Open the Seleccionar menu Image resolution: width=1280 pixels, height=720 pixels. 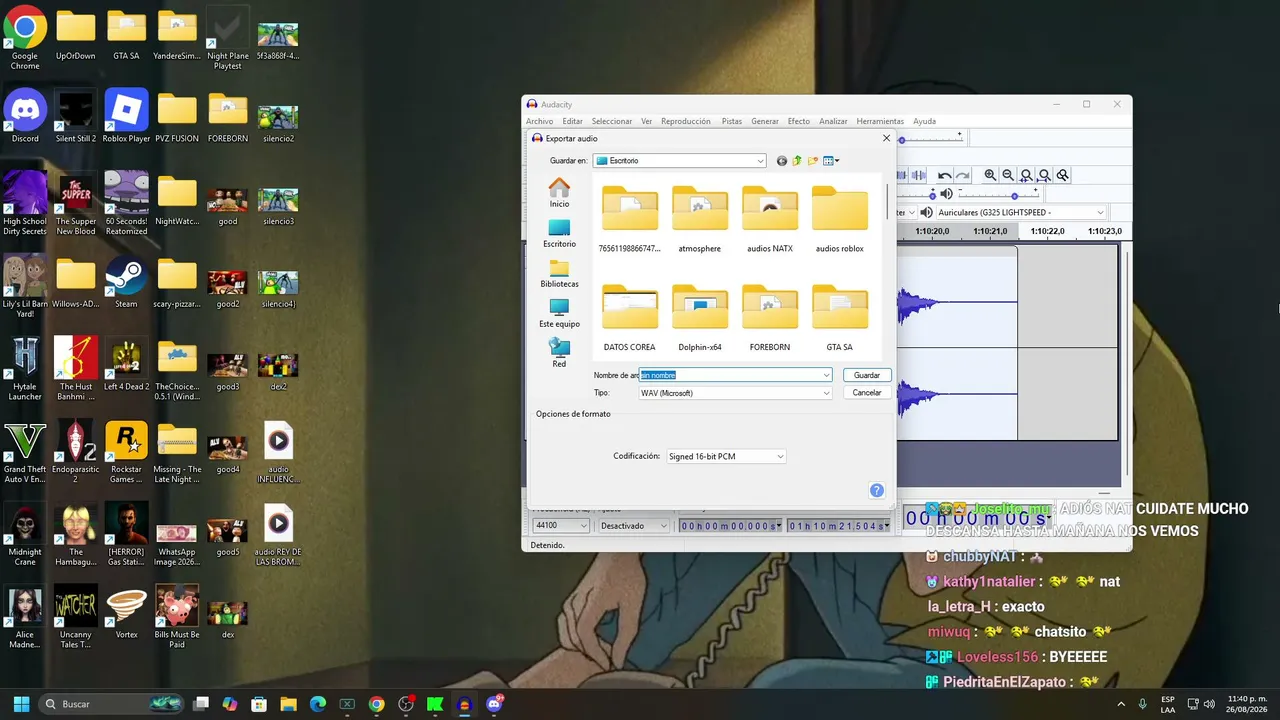[x=611, y=121]
